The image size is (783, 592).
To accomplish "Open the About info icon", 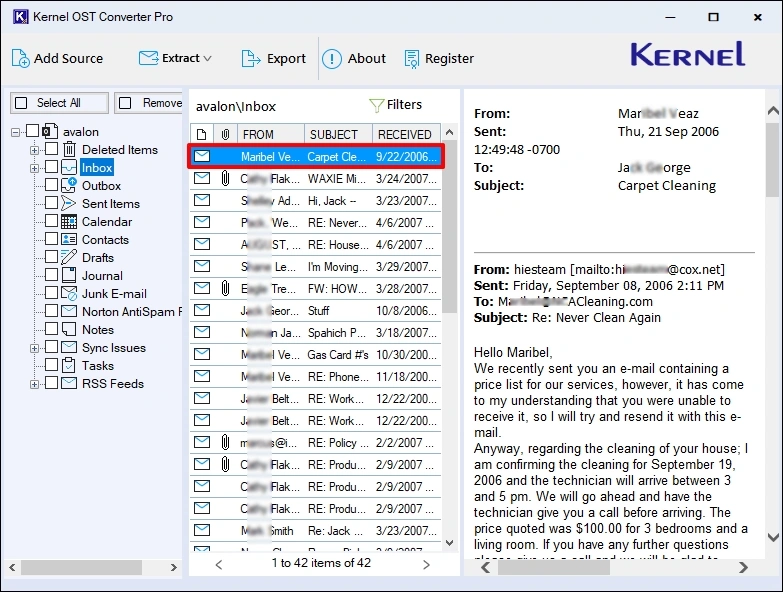I will (332, 59).
